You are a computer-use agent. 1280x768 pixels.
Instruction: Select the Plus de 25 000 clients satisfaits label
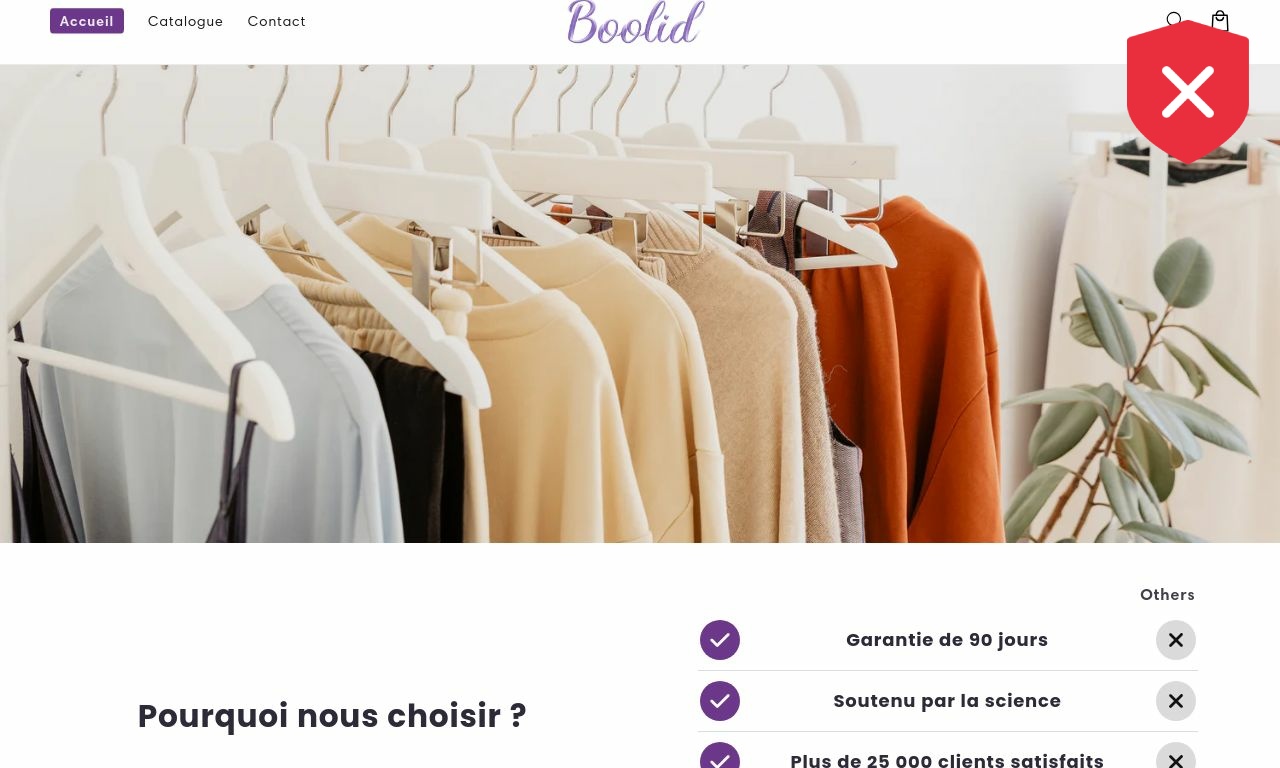947,760
